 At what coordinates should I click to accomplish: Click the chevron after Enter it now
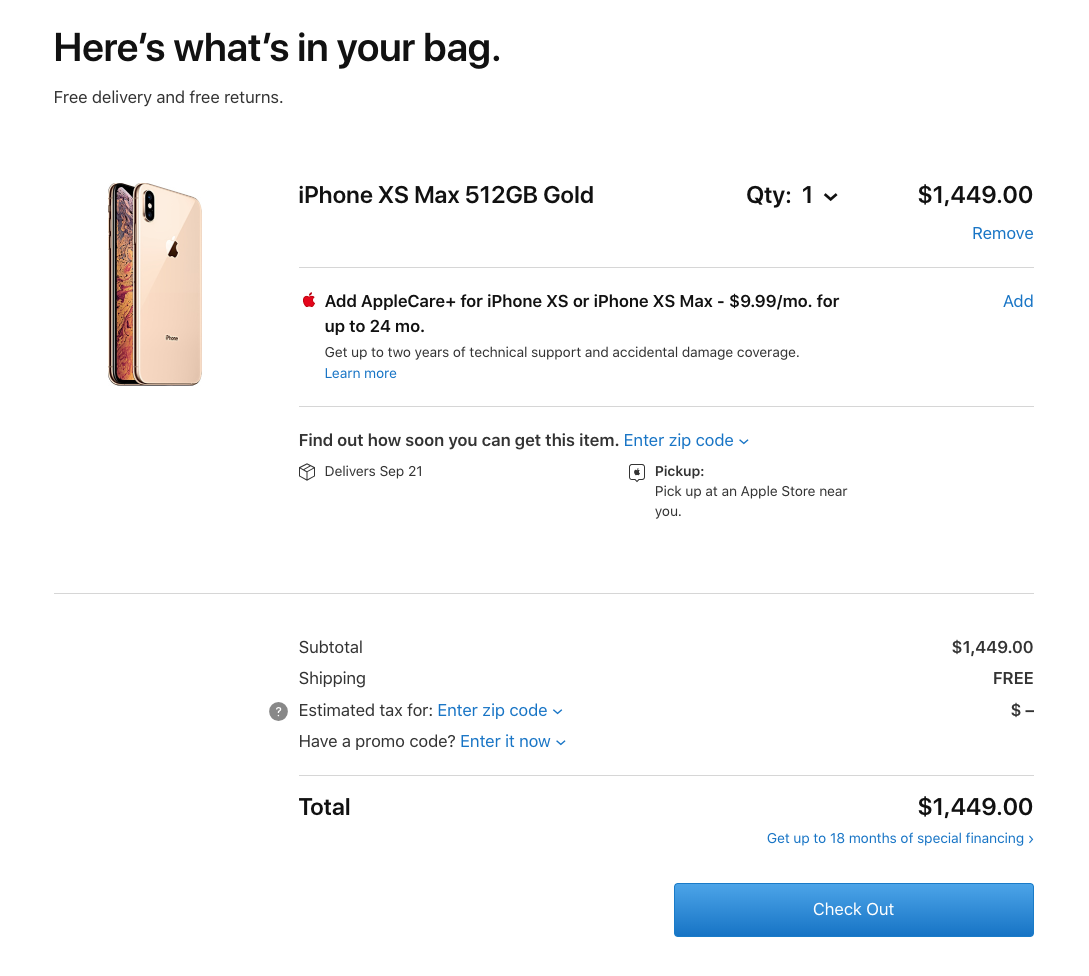pos(561,743)
